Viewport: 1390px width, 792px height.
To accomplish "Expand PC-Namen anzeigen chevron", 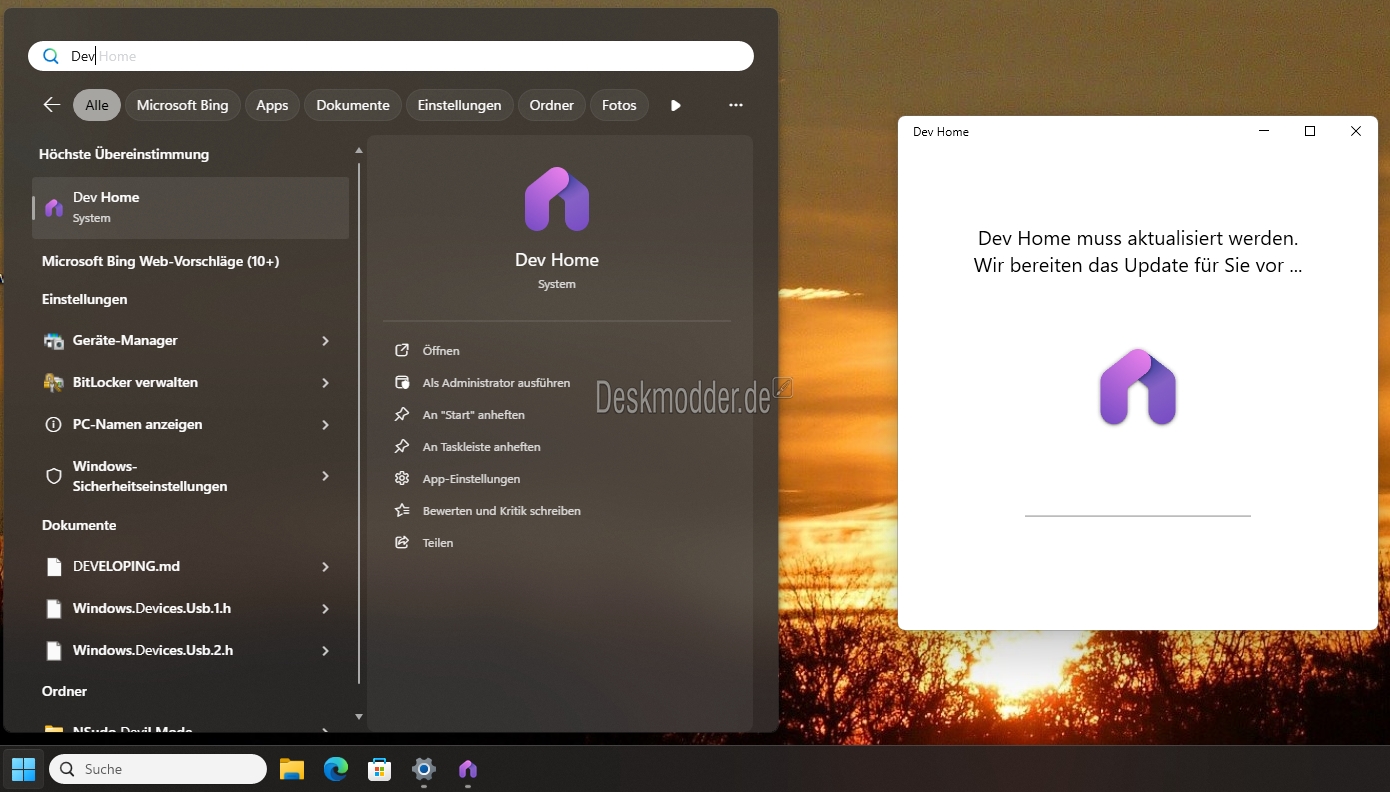I will [x=325, y=425].
